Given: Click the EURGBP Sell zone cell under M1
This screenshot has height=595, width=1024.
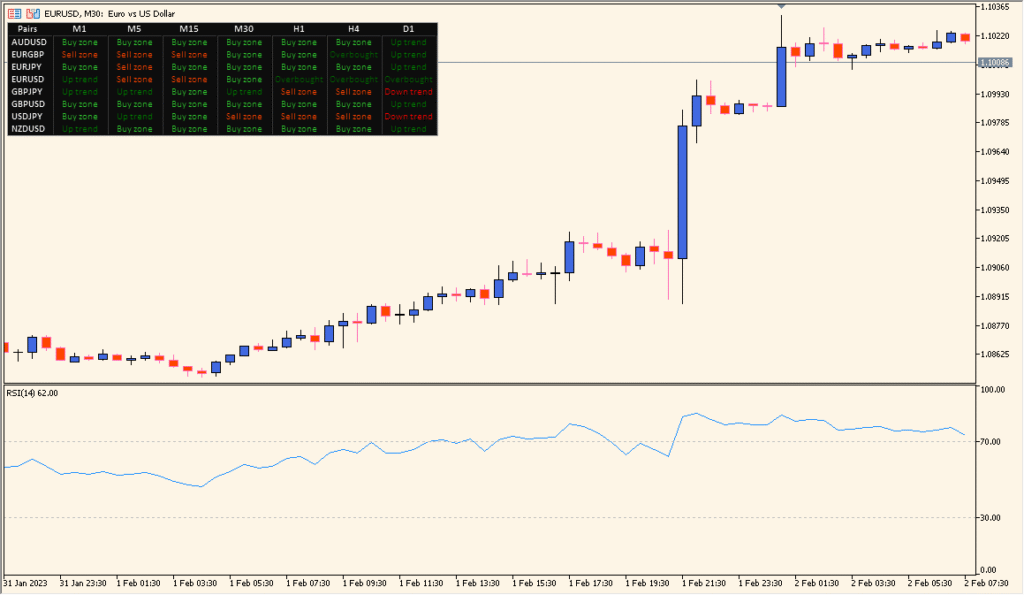Looking at the screenshot, I should pyautogui.click(x=79, y=54).
